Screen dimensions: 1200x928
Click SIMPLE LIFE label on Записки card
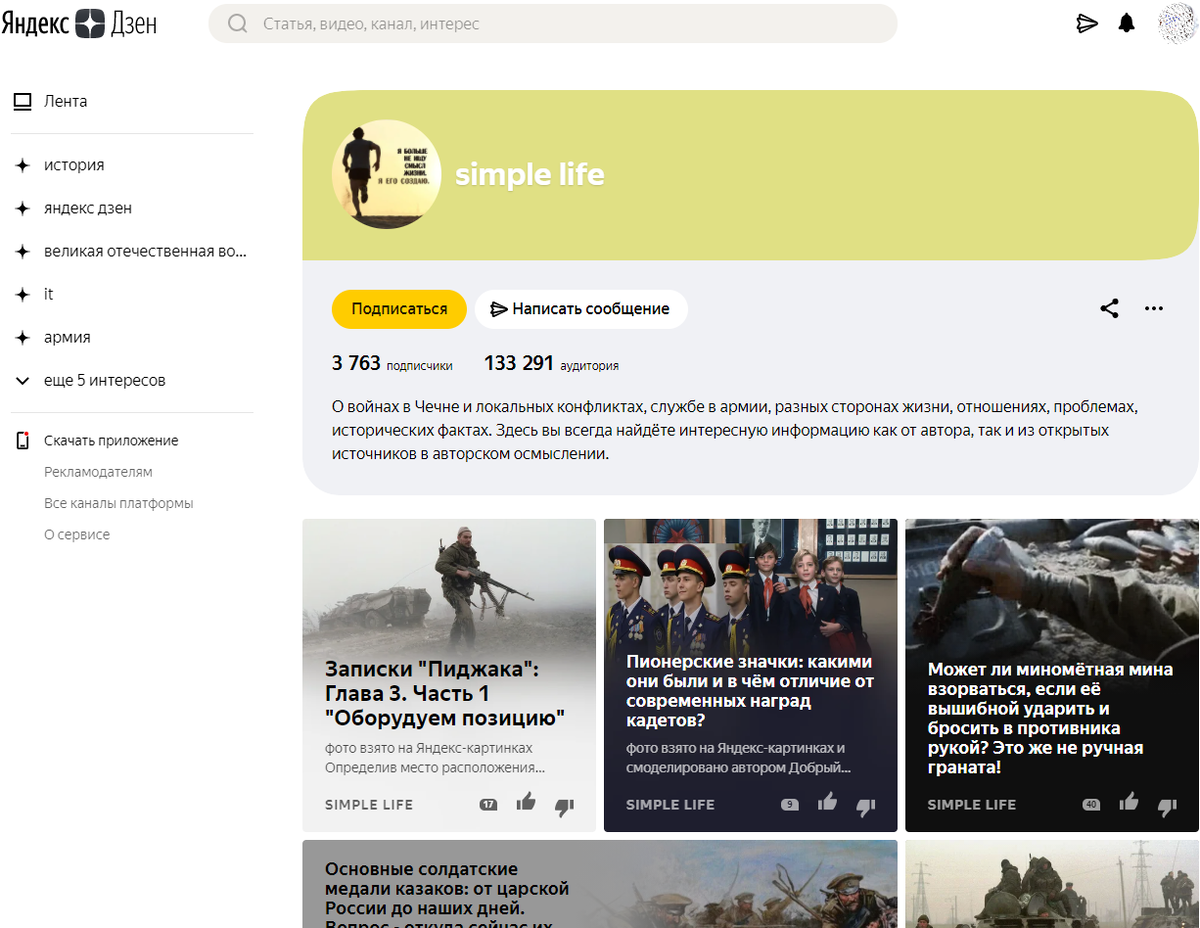click(x=369, y=805)
